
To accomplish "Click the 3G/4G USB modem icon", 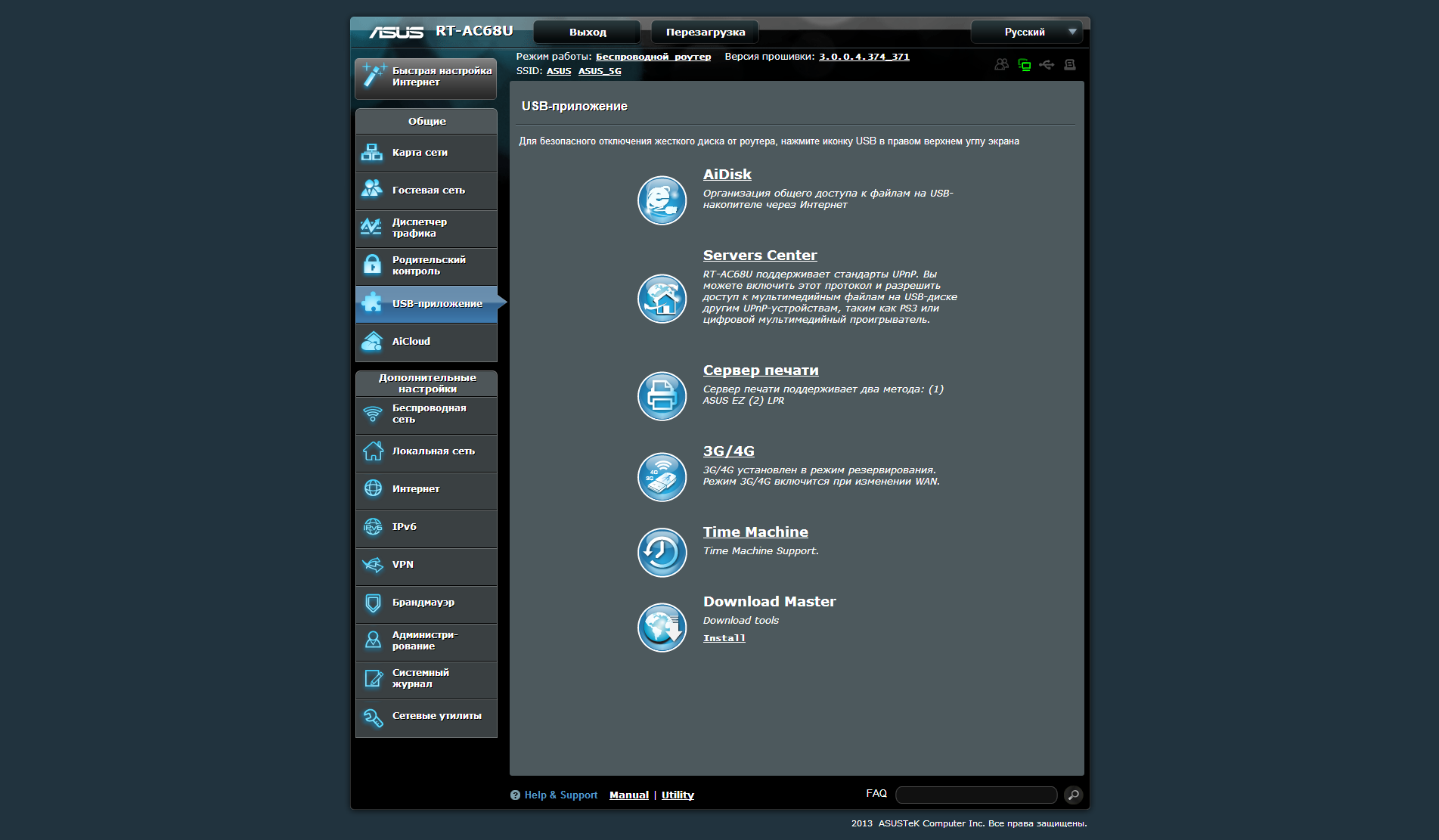I will tap(662, 477).
